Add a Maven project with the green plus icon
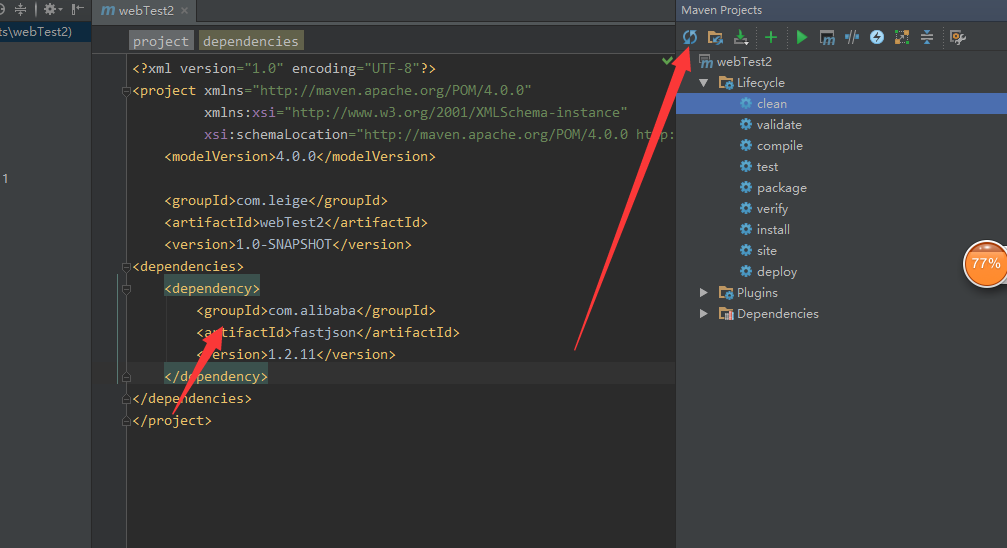 click(771, 37)
